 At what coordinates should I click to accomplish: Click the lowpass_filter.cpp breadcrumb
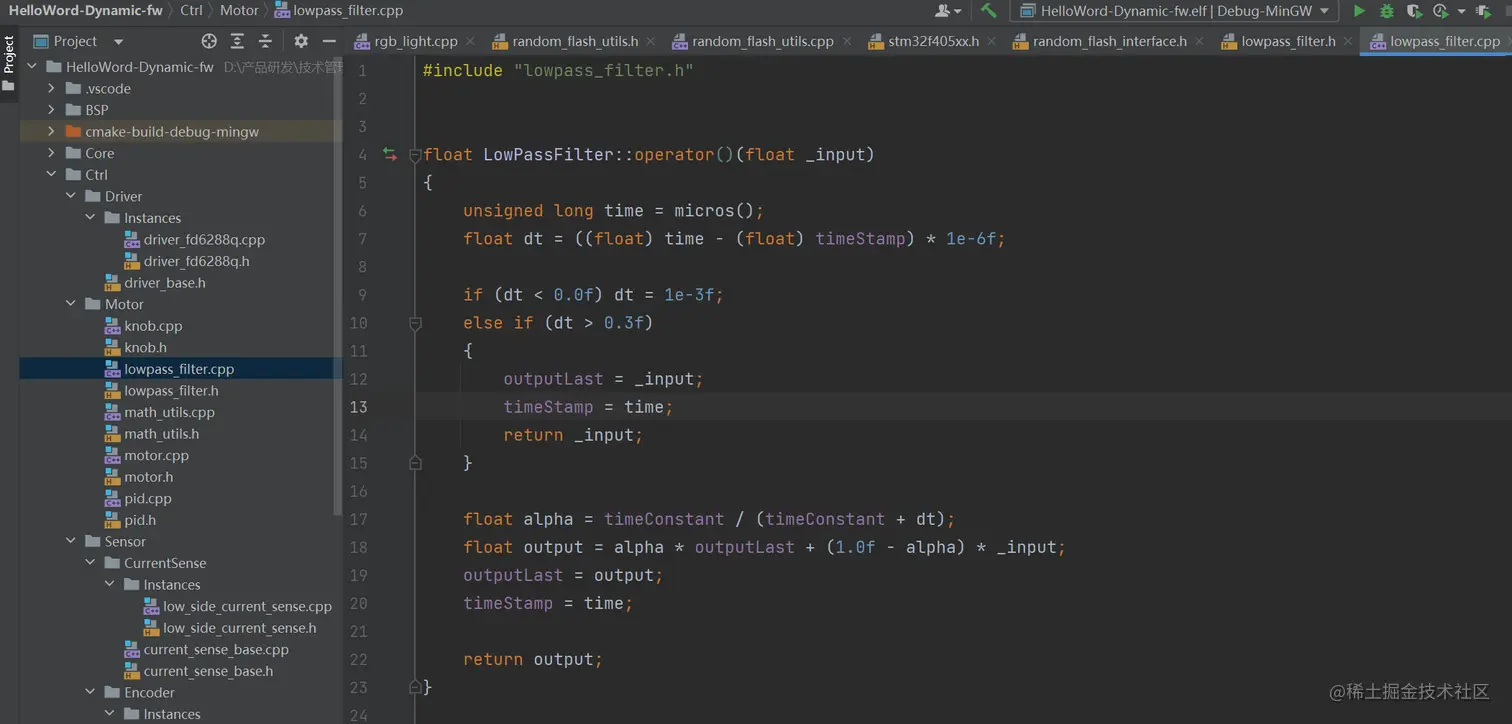pyautogui.click(x=339, y=11)
